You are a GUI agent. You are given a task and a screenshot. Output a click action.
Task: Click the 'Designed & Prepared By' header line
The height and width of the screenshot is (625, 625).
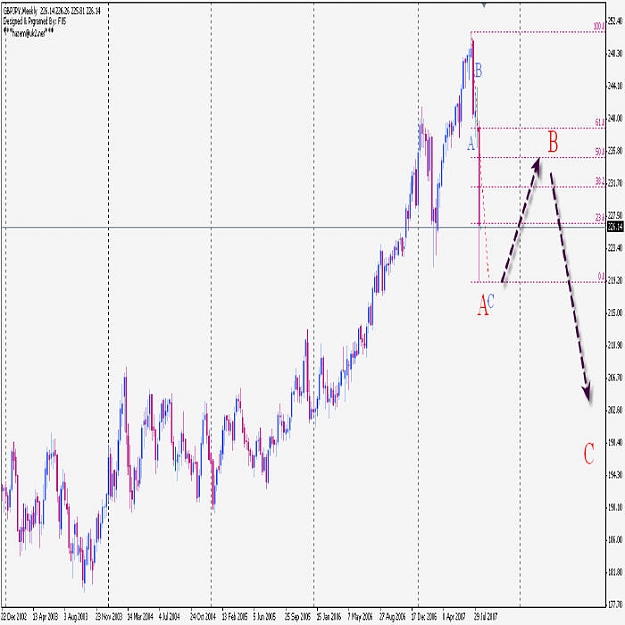point(35,21)
